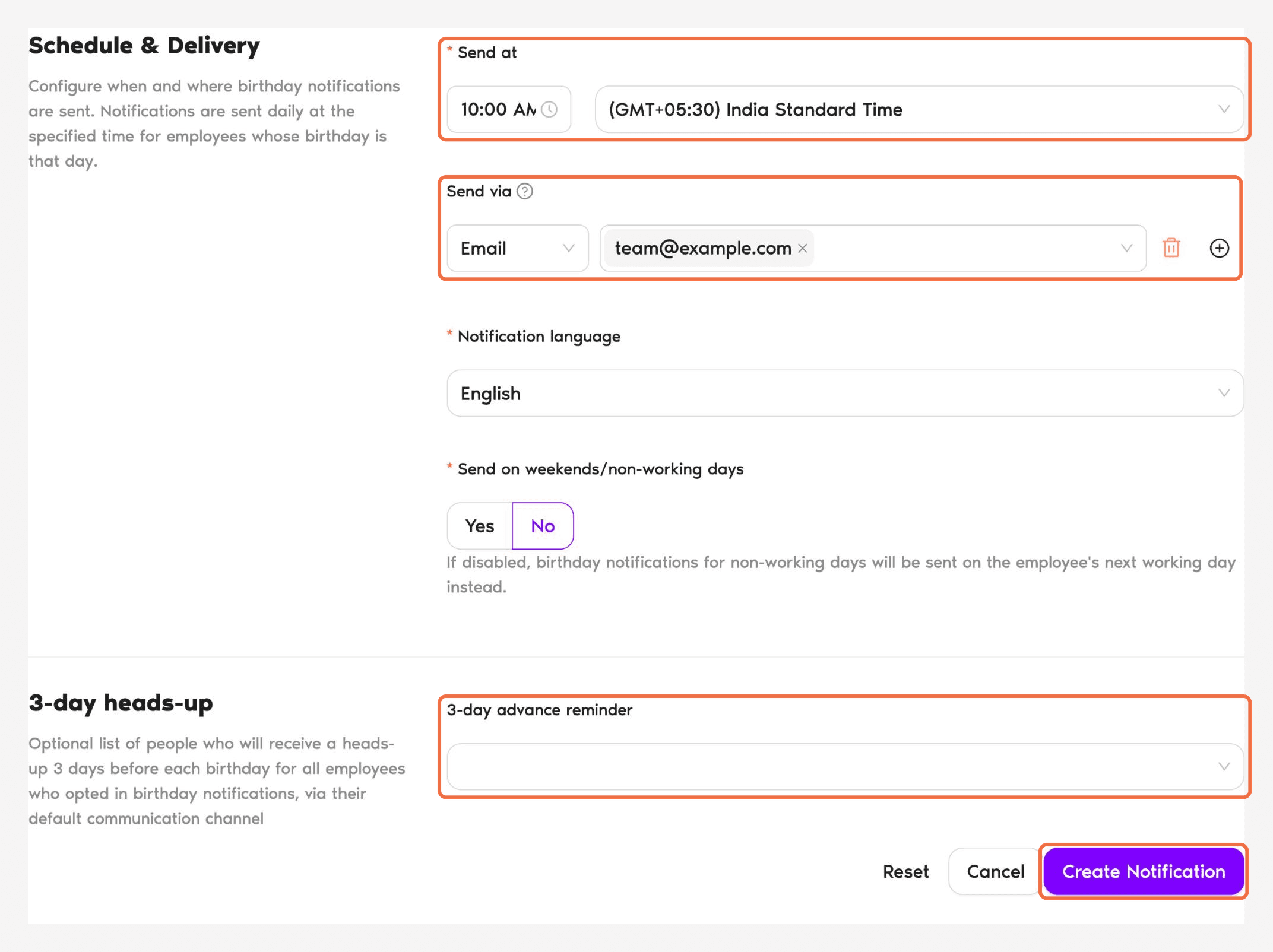Remove team@example.com tag with X
1273x952 pixels.
click(x=802, y=248)
